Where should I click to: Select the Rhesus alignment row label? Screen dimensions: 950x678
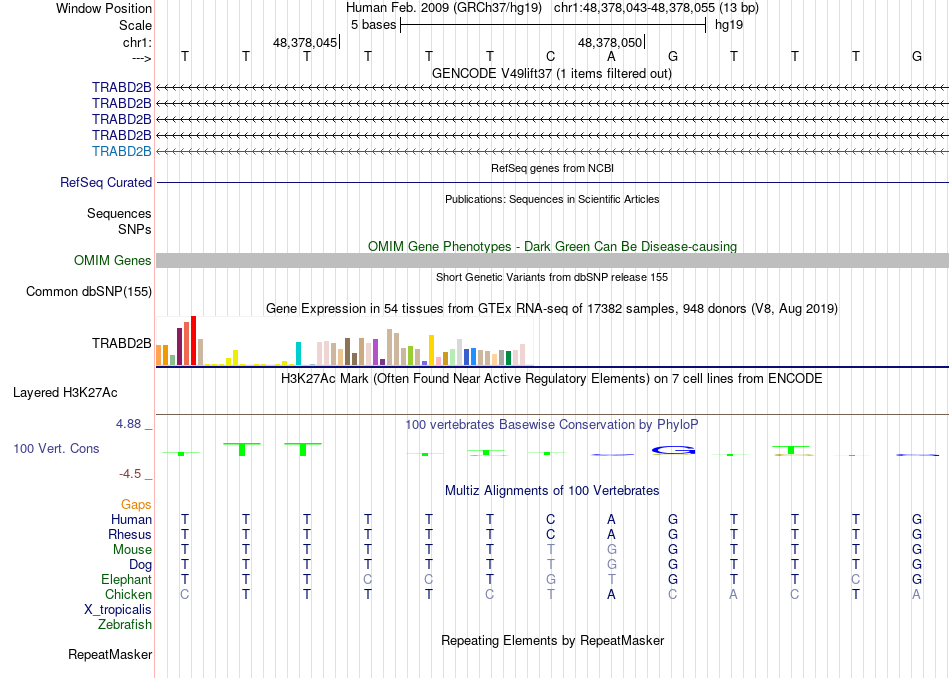pyautogui.click(x=130, y=534)
